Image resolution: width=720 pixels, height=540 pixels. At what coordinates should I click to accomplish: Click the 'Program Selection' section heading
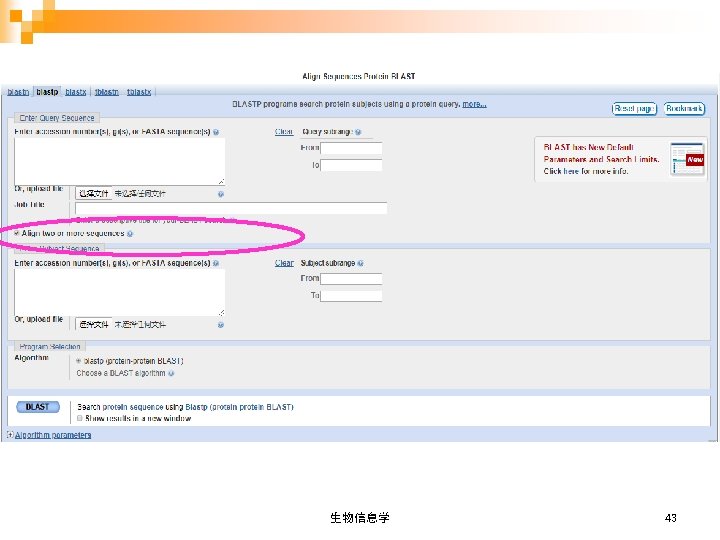tap(50, 347)
